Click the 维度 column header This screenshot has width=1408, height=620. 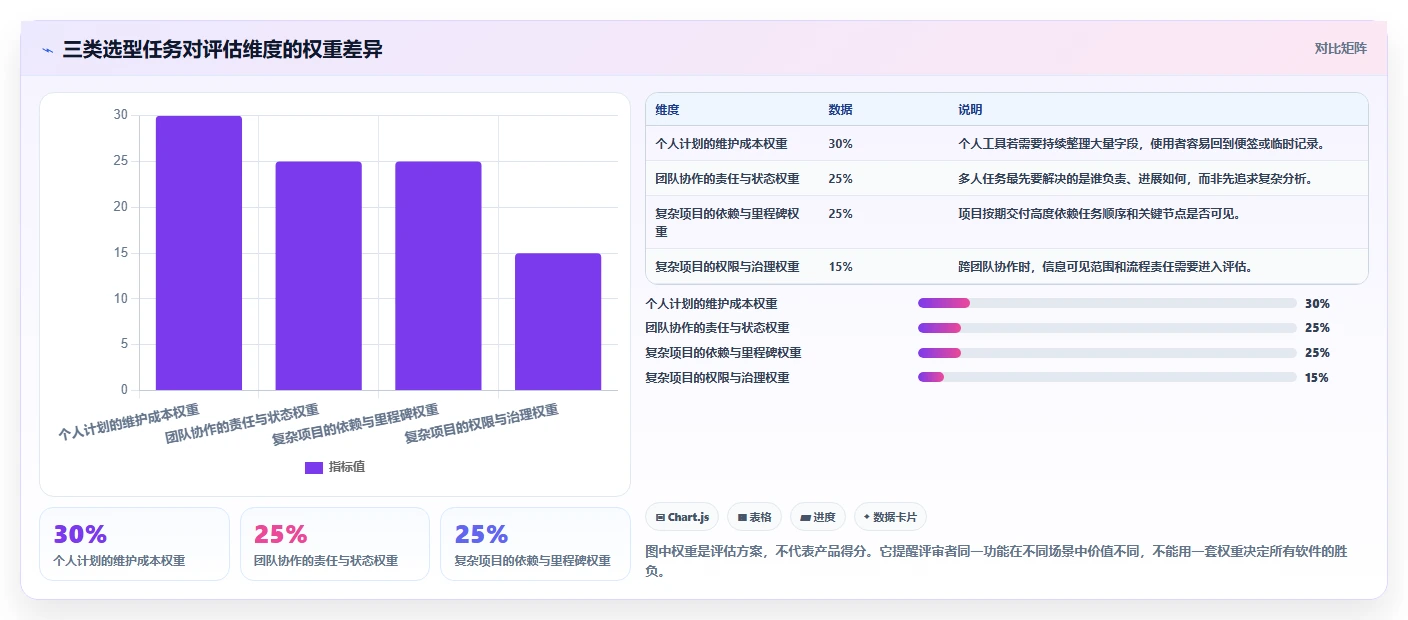point(667,110)
